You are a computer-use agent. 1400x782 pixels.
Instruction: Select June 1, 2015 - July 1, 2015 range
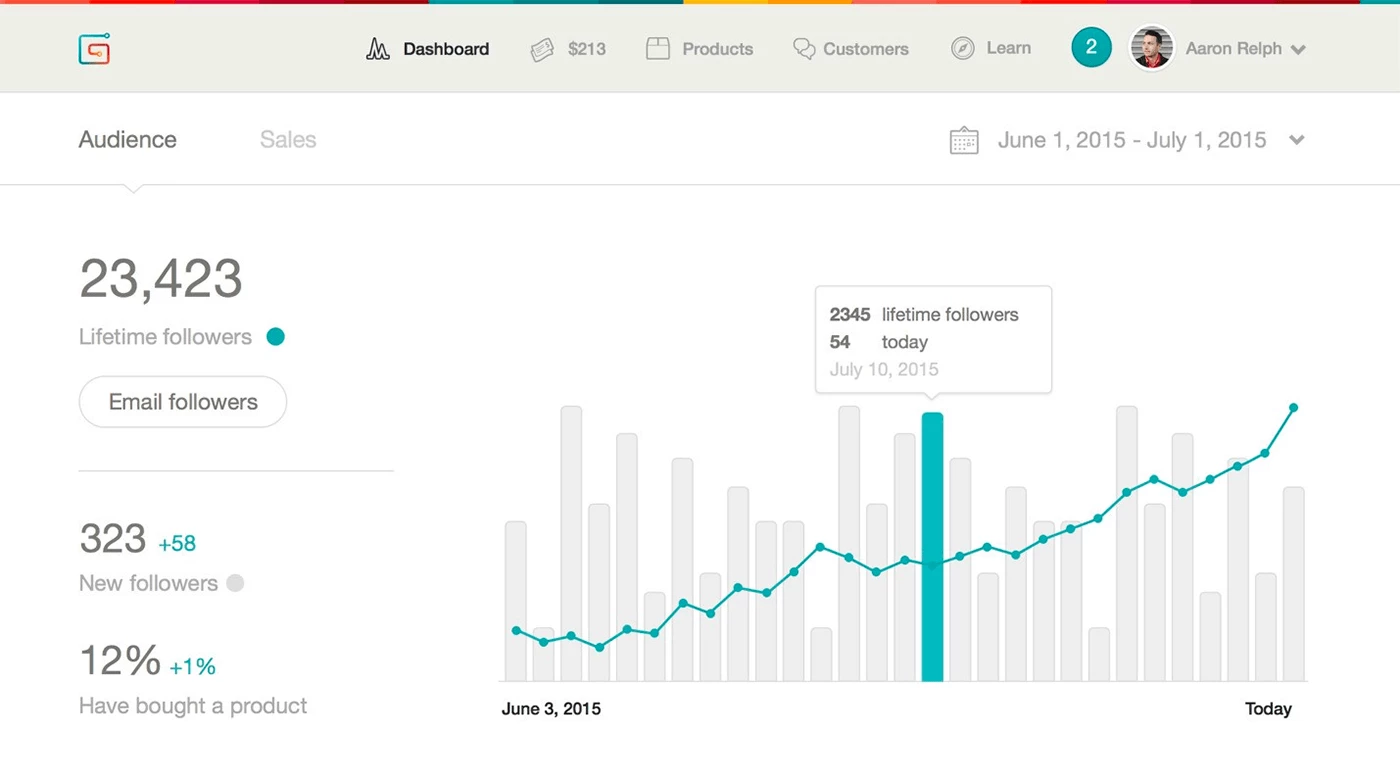[x=1132, y=141]
